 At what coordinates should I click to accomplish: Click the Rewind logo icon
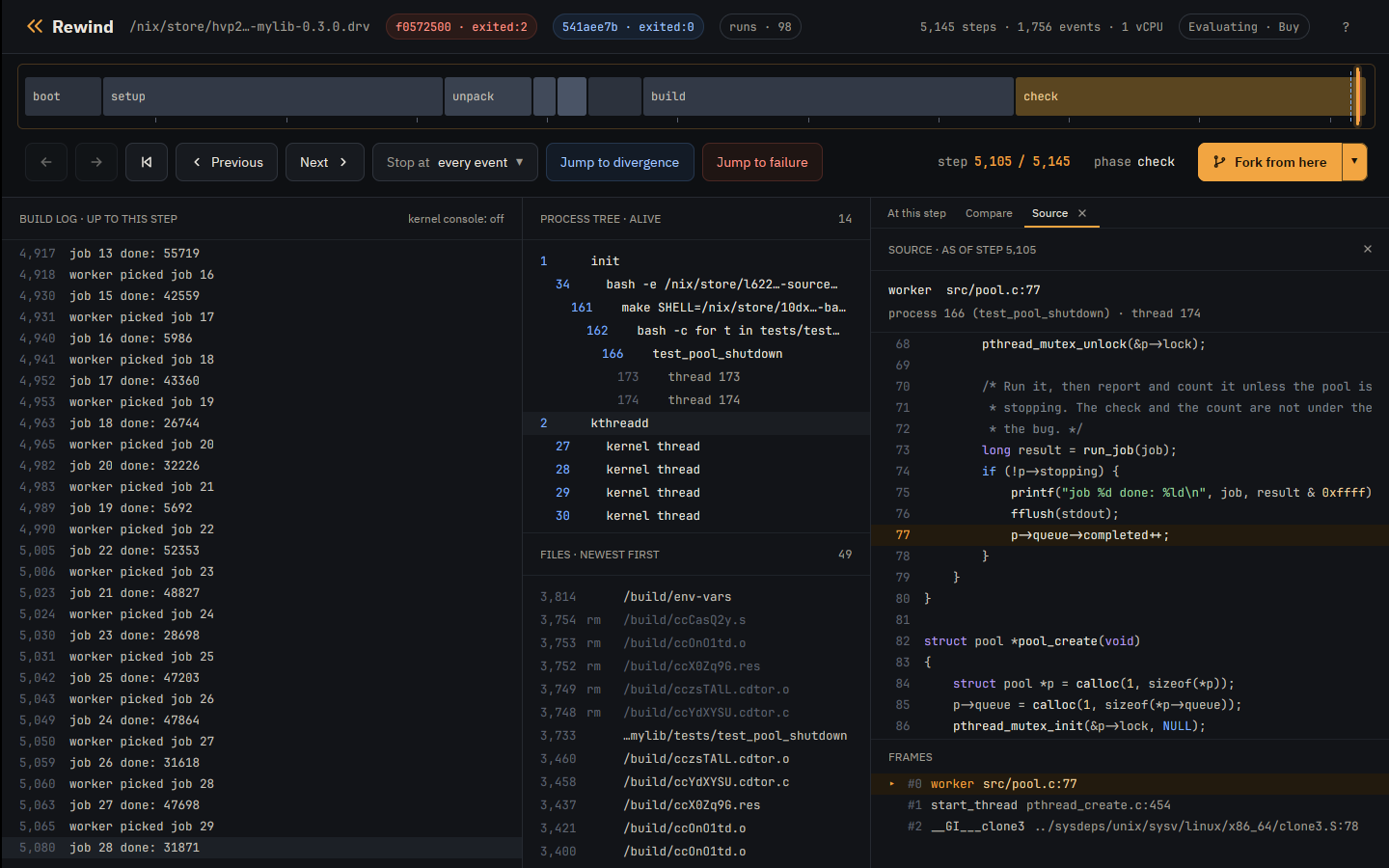point(35,26)
